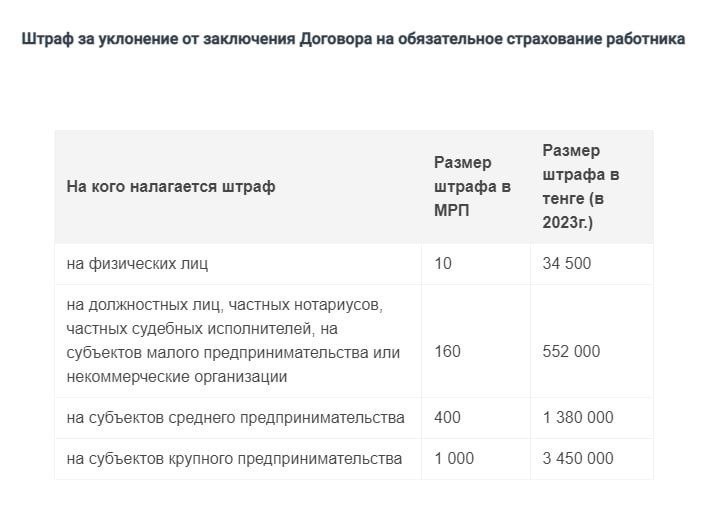The height and width of the screenshot is (505, 706).
Task: Click the 'Размер штрафа в МРП' header
Action: point(472,186)
